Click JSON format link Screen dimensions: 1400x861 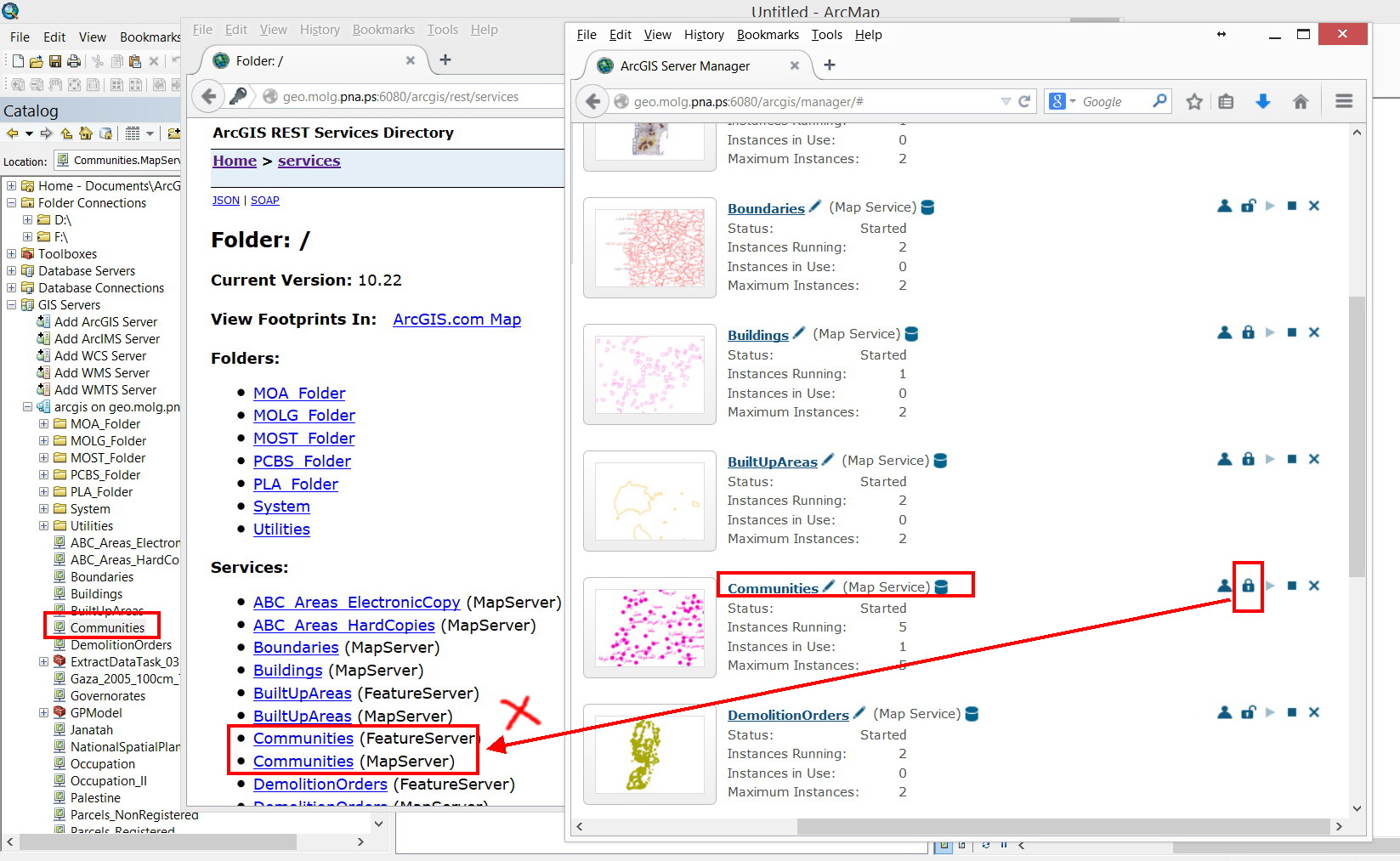pos(226,200)
